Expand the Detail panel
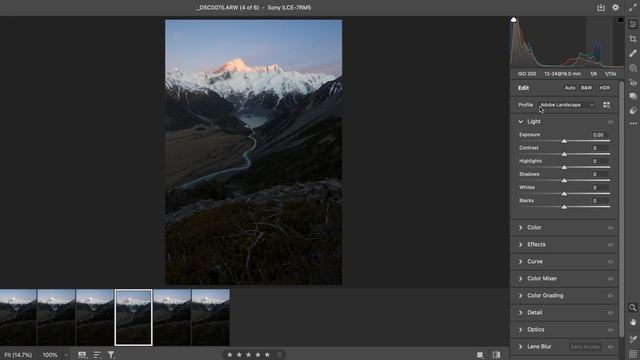640x360 pixels. 520,313
